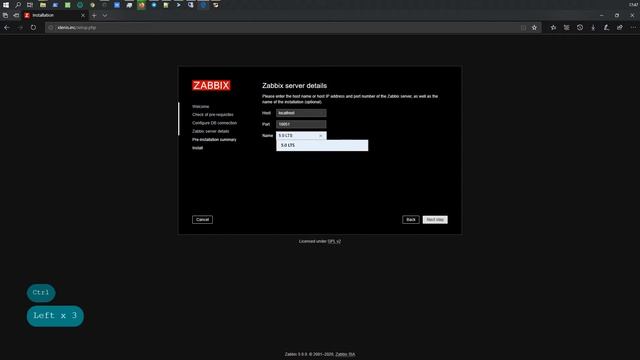Screen dimensions: 640x360
Task: Reload the current page
Action: point(33,27)
